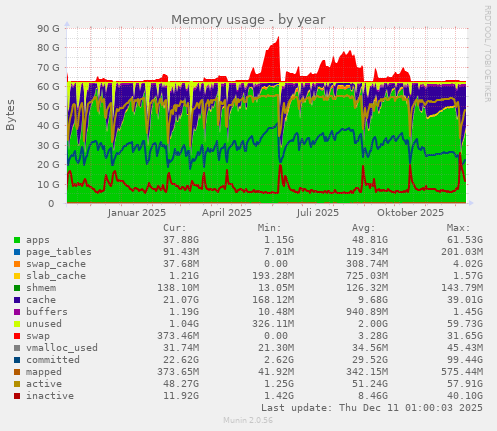Click the 'shmem' legend label
Image resolution: width=497 pixels, height=431 pixels.
coord(41,288)
